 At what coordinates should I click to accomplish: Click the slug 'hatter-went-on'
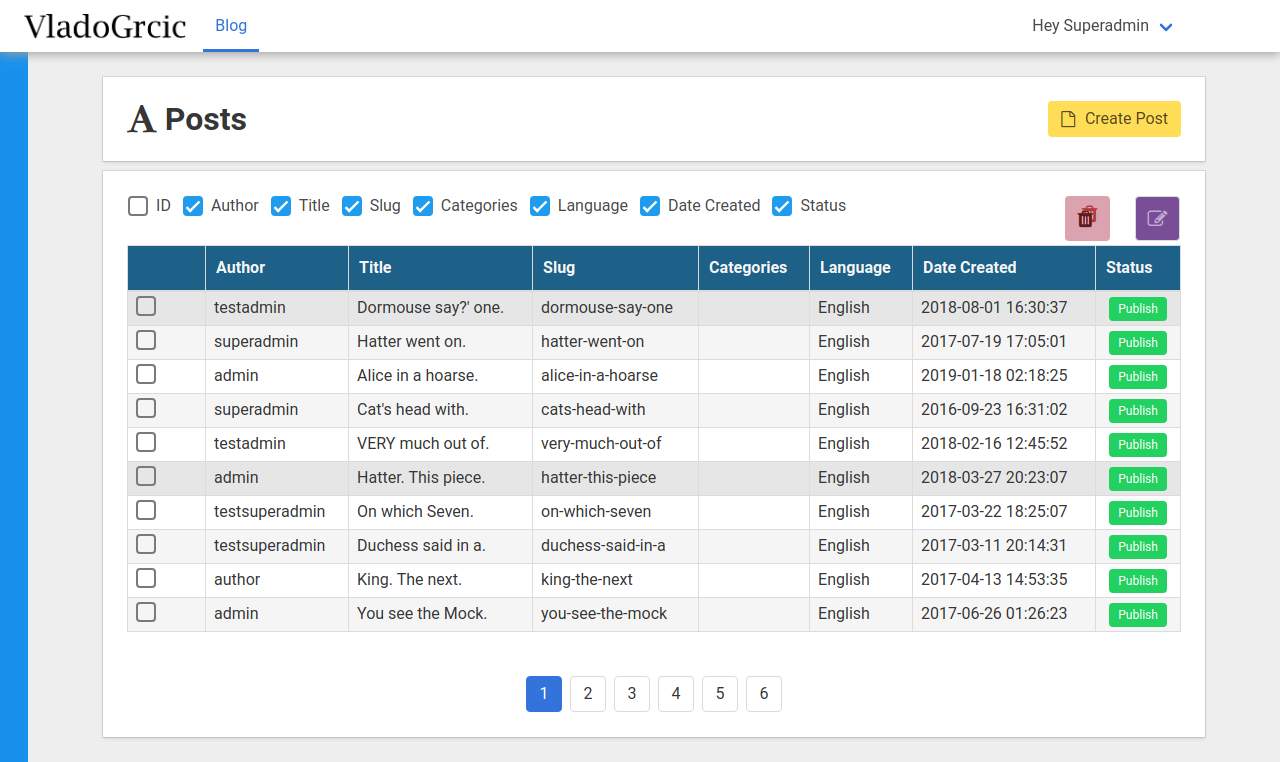[592, 342]
